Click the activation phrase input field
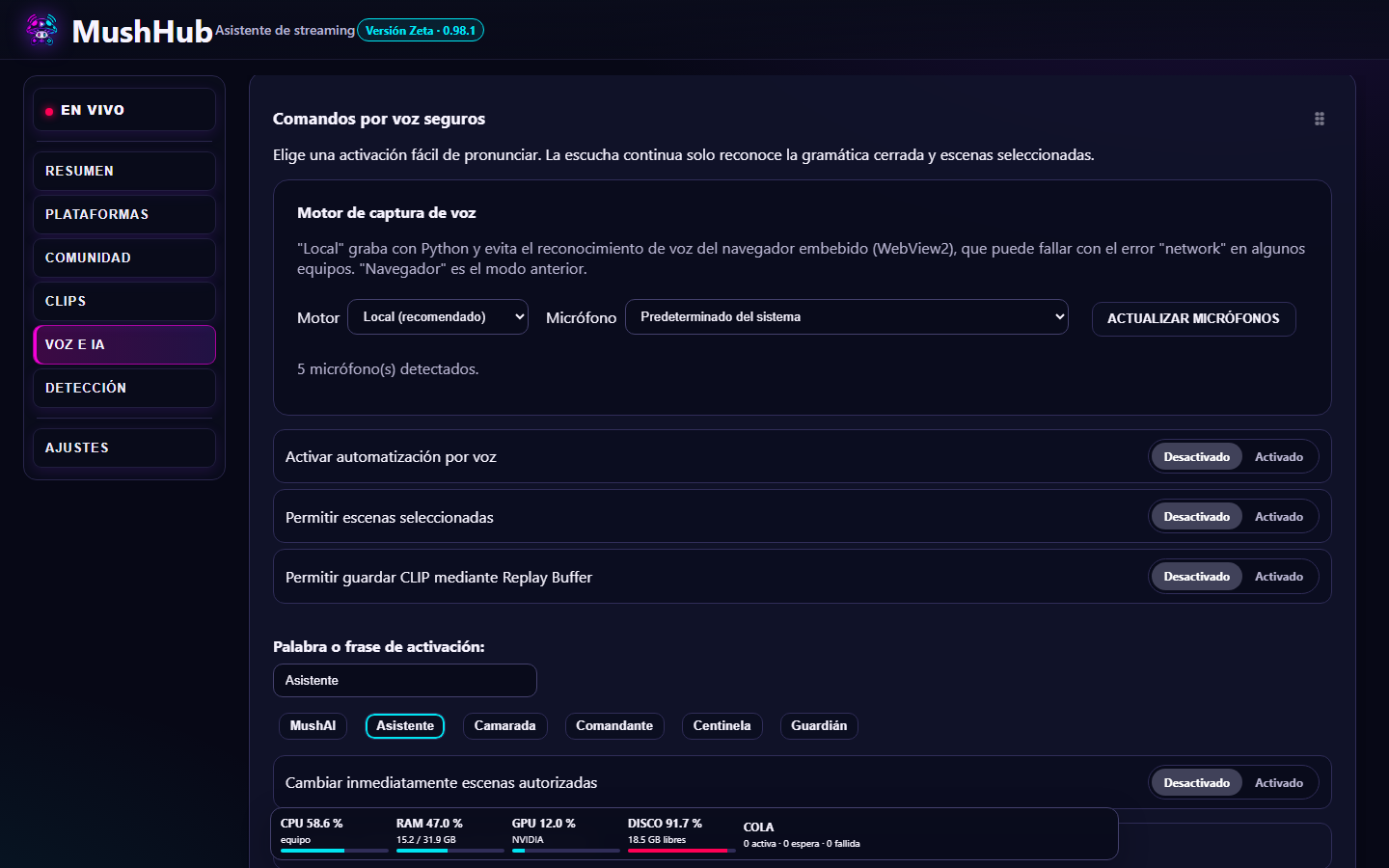This screenshot has height=868, width=1389. [405, 680]
